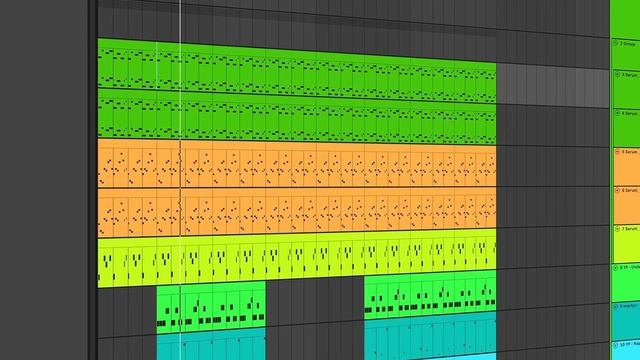Select the 2 Group track name
Screen dimensions: 640x360
(628, 43)
